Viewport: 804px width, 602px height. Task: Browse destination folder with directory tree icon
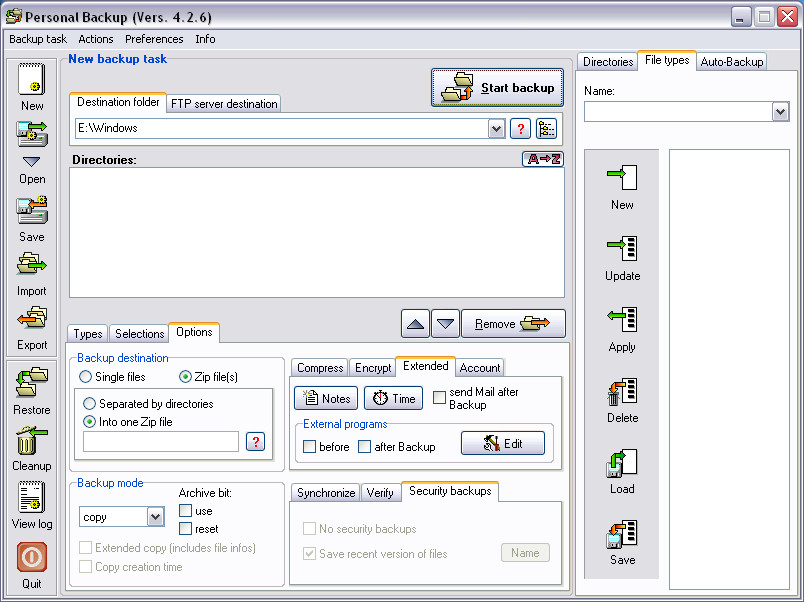(x=546, y=129)
